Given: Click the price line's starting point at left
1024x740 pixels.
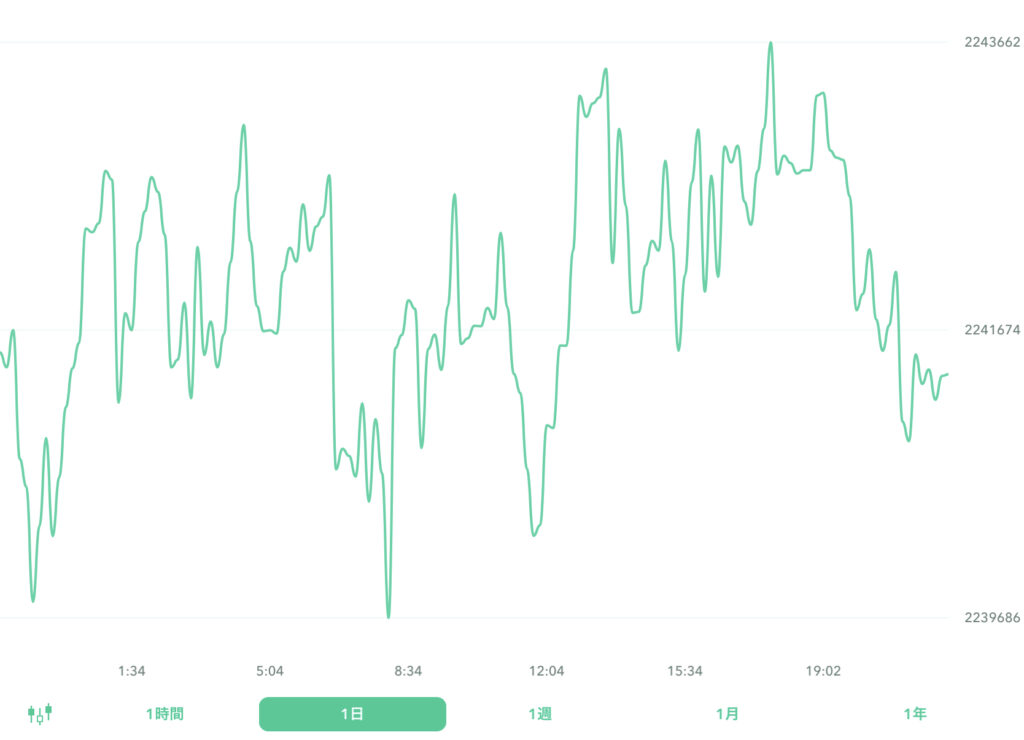Looking at the screenshot, I should coord(1,352).
